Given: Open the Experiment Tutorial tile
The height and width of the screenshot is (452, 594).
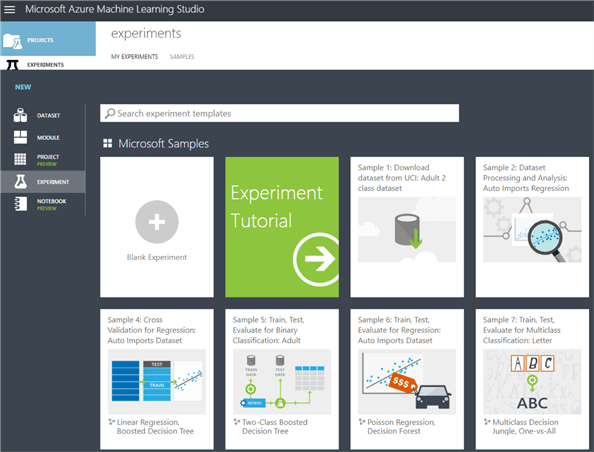Looking at the screenshot, I should point(282,227).
